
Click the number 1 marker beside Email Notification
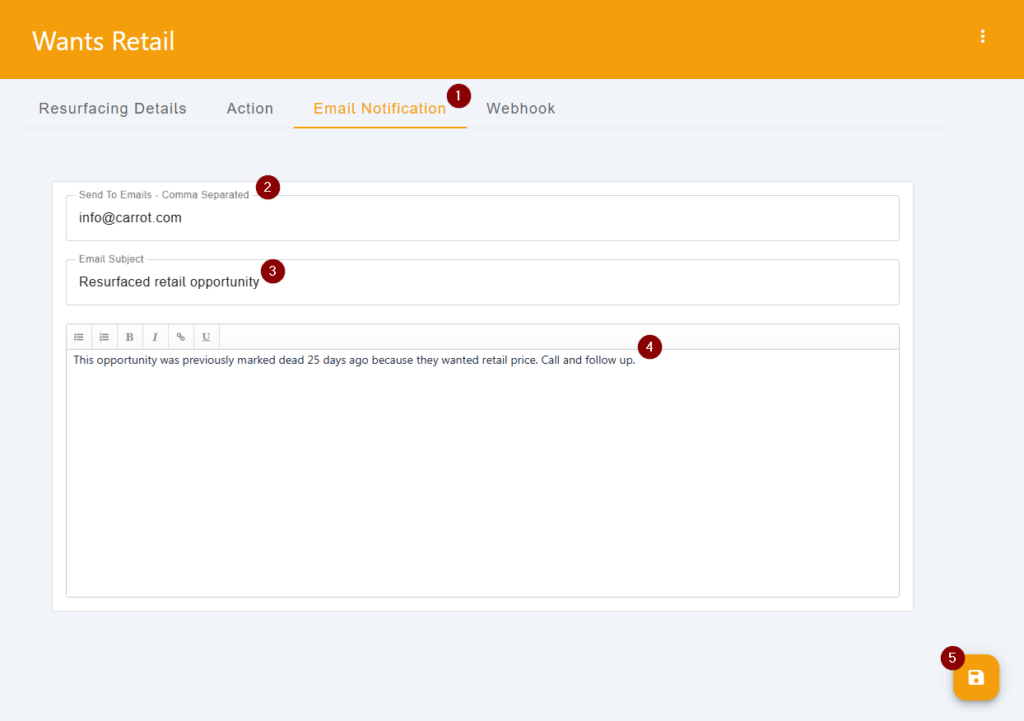(458, 96)
